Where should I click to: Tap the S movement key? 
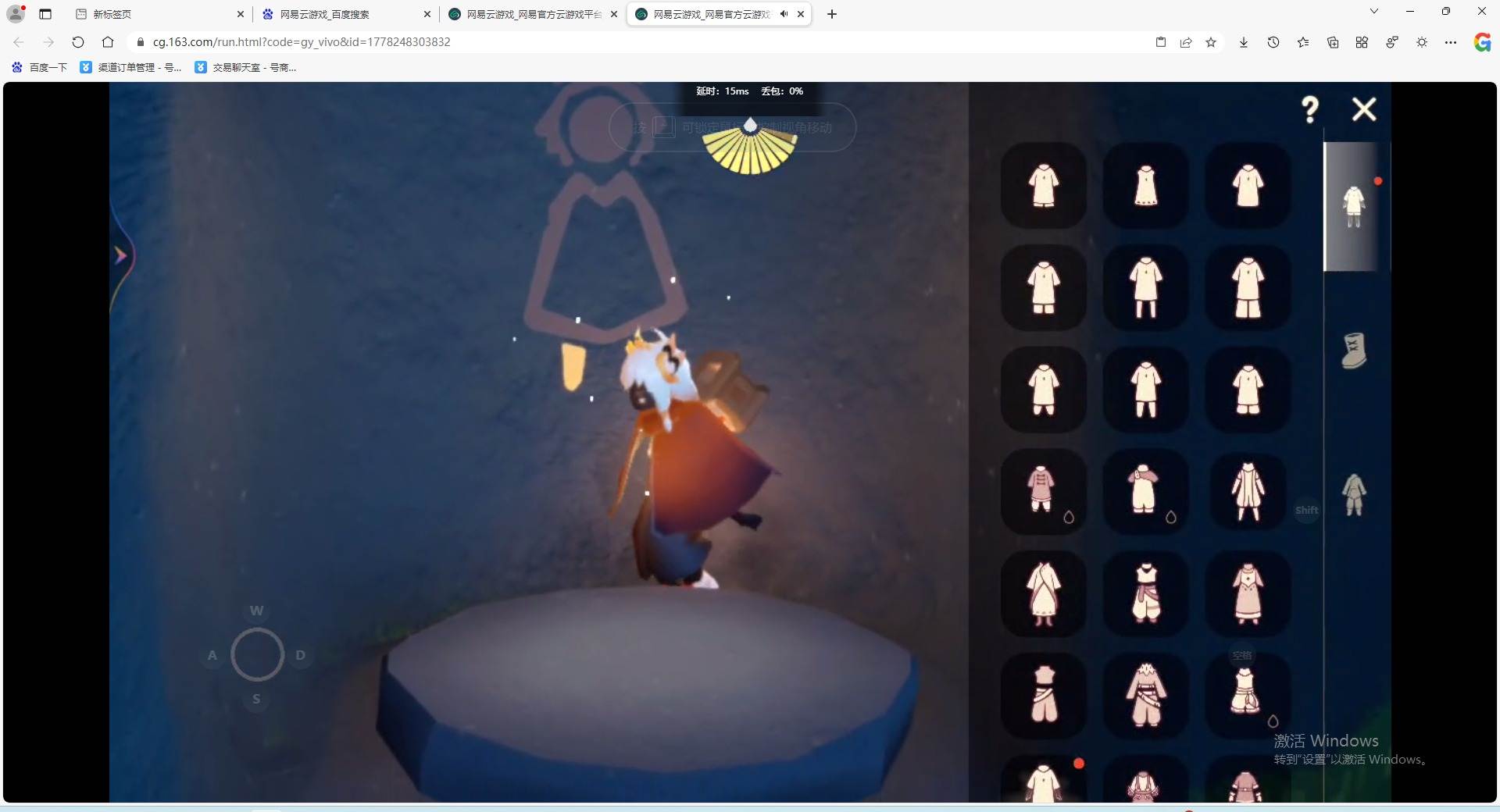pyautogui.click(x=256, y=699)
